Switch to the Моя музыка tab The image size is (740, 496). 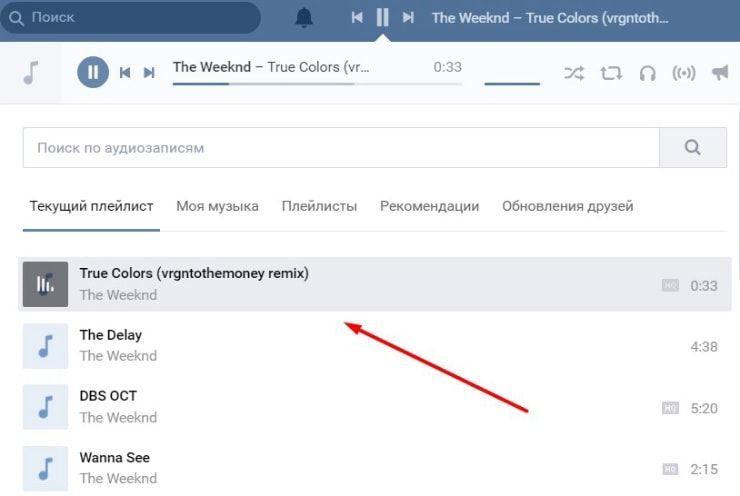[x=217, y=206]
